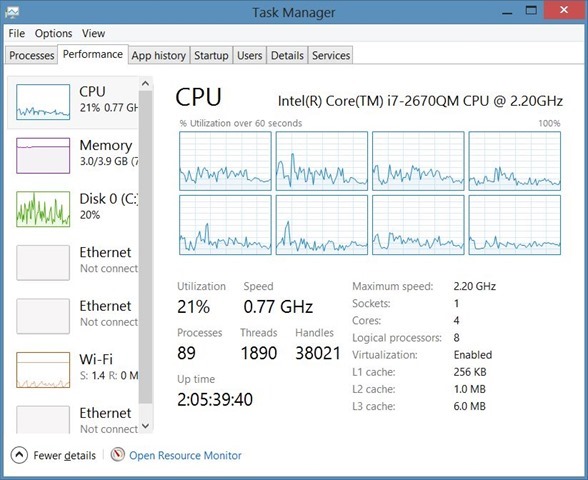Click the Sockets label
This screenshot has height=480, width=588.
click(x=371, y=303)
